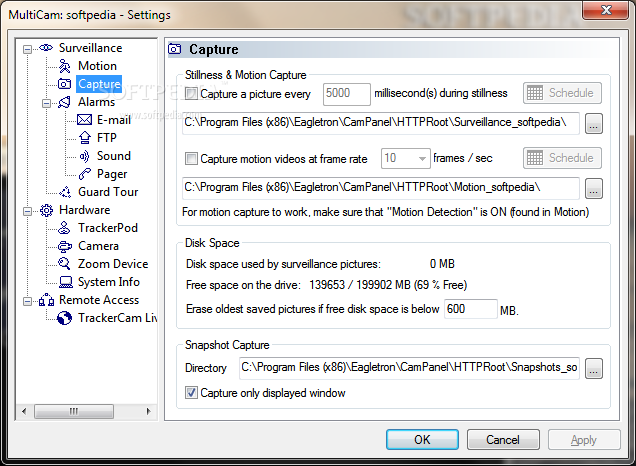Open the motion video Schedule button
Image resolution: width=636 pixels, height=466 pixels.
click(562, 158)
